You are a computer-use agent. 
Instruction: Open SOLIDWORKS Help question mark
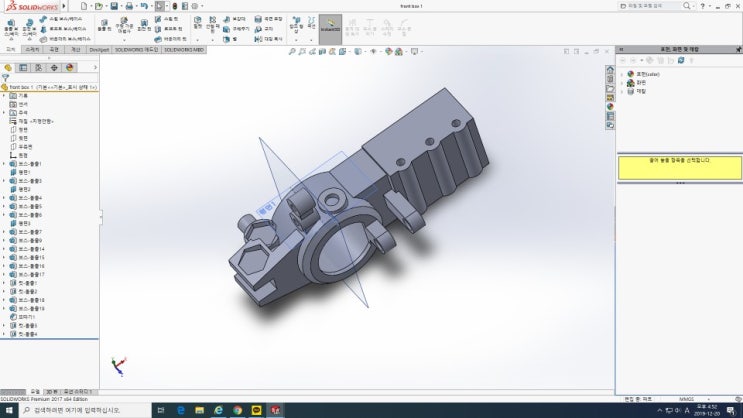[703, 6]
